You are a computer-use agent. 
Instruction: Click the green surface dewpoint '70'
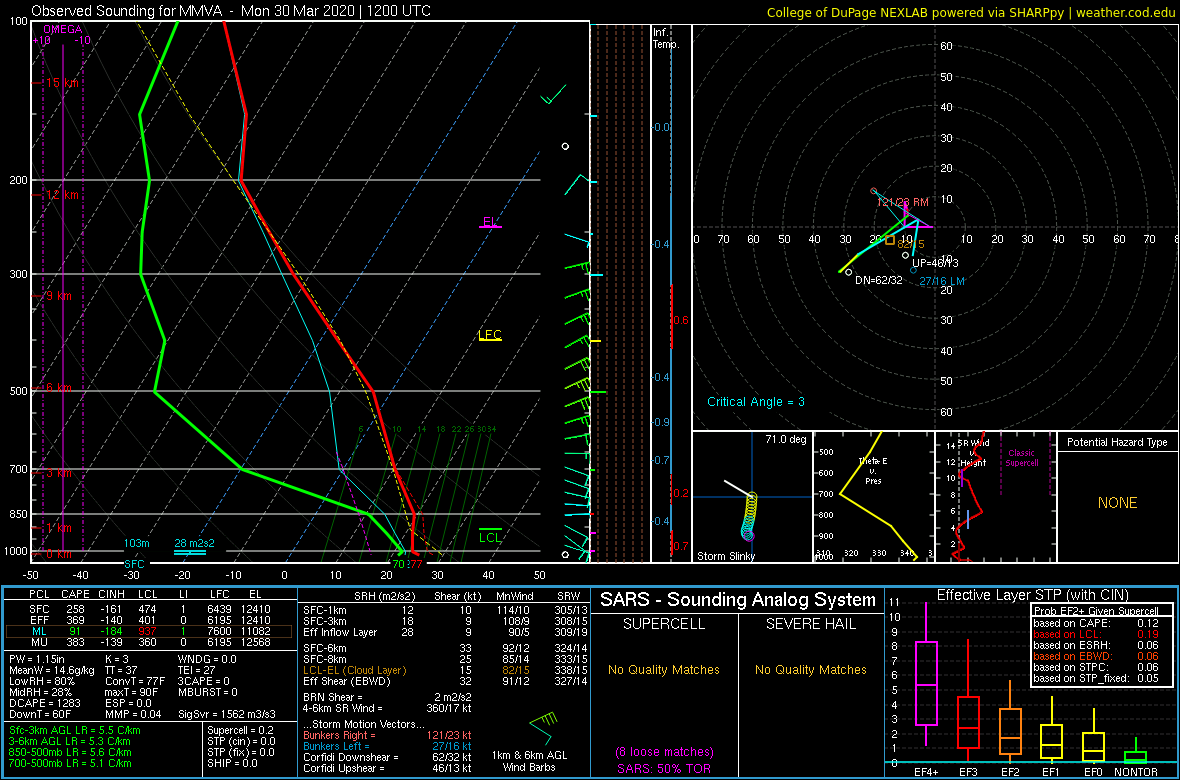click(399, 563)
